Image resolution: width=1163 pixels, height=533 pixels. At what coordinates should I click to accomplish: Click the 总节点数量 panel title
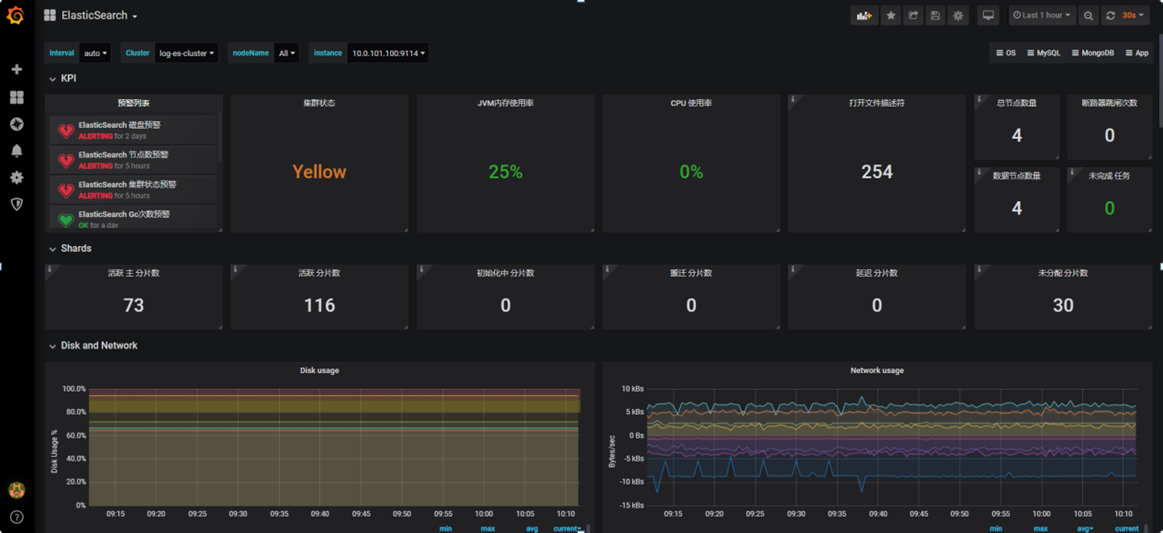(x=1016, y=103)
